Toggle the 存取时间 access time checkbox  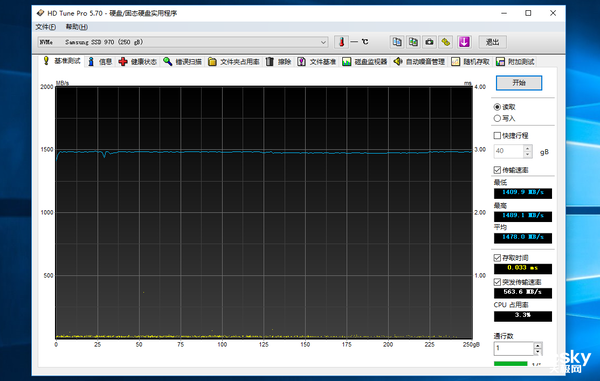point(497,257)
